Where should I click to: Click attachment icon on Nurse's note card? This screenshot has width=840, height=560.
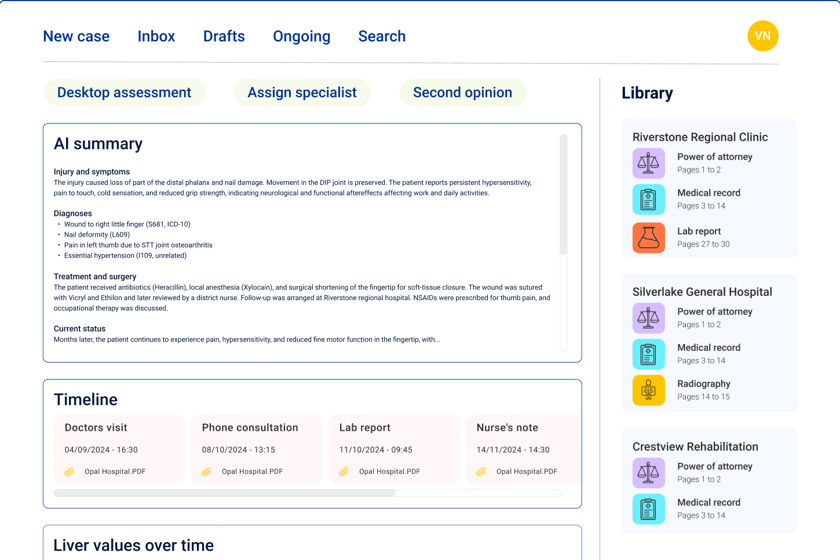tap(481, 472)
